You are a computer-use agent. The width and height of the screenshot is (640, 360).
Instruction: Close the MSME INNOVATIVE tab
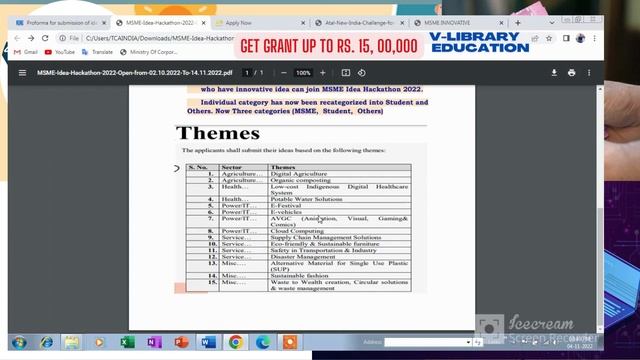pos(501,23)
